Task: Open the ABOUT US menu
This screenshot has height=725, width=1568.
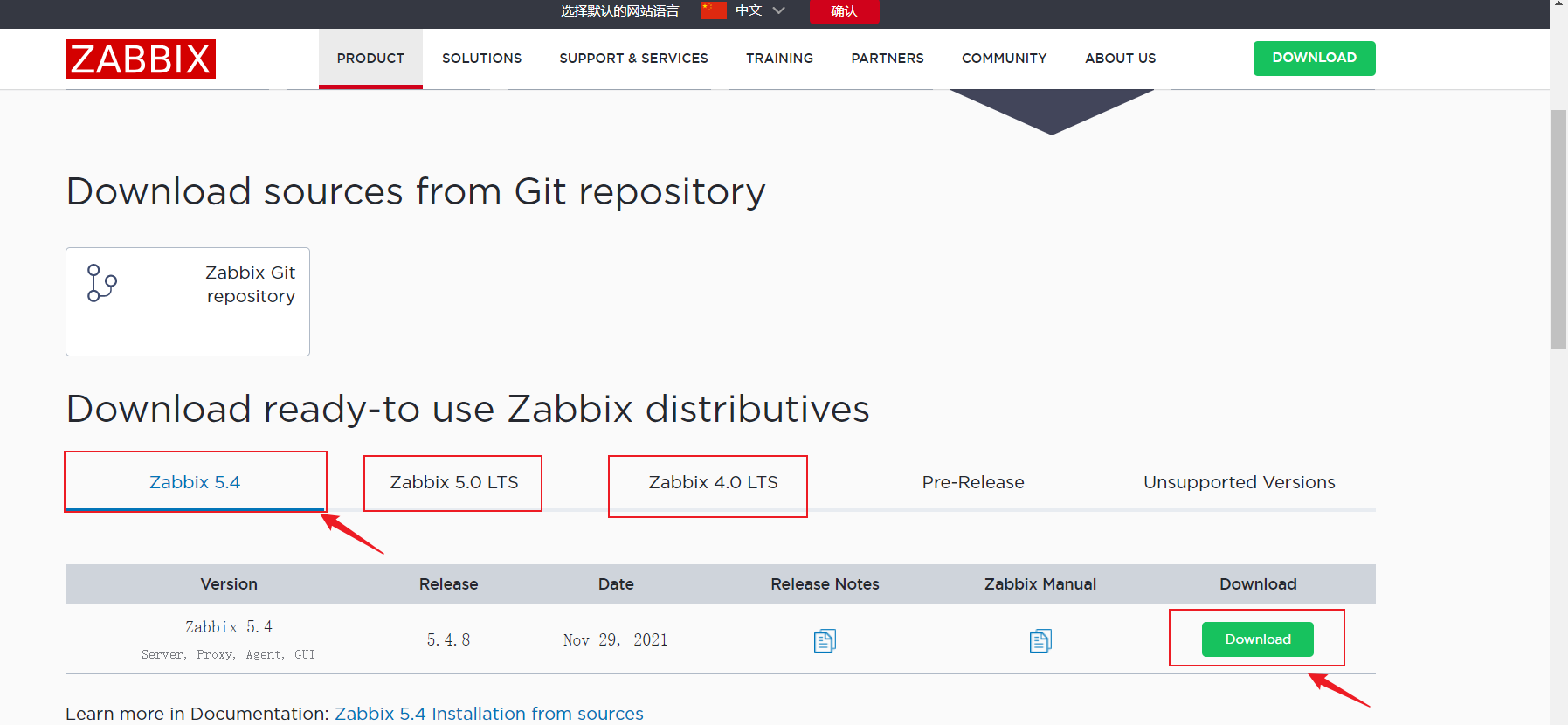Action: [1121, 59]
